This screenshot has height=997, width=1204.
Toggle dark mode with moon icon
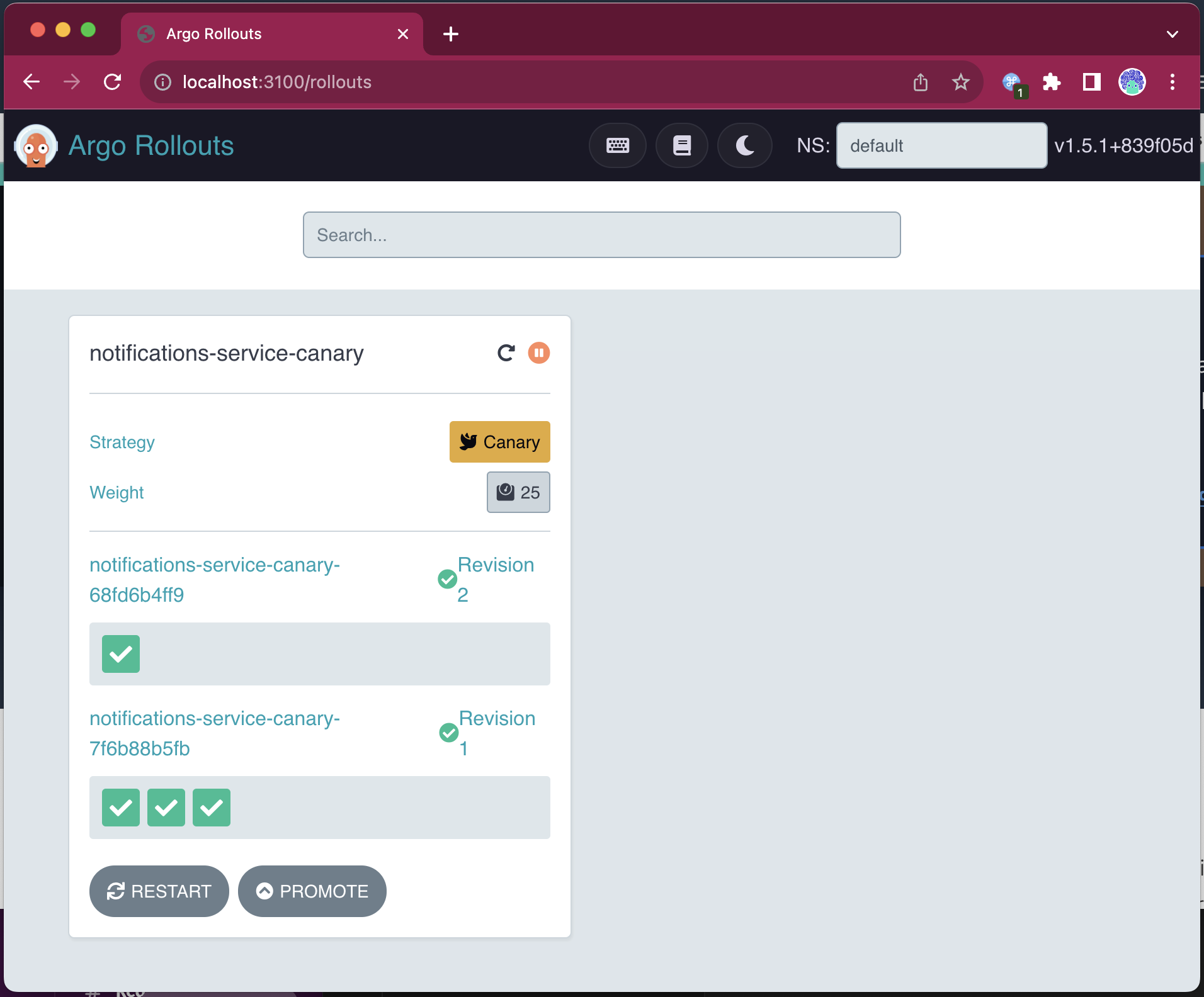[x=744, y=145]
